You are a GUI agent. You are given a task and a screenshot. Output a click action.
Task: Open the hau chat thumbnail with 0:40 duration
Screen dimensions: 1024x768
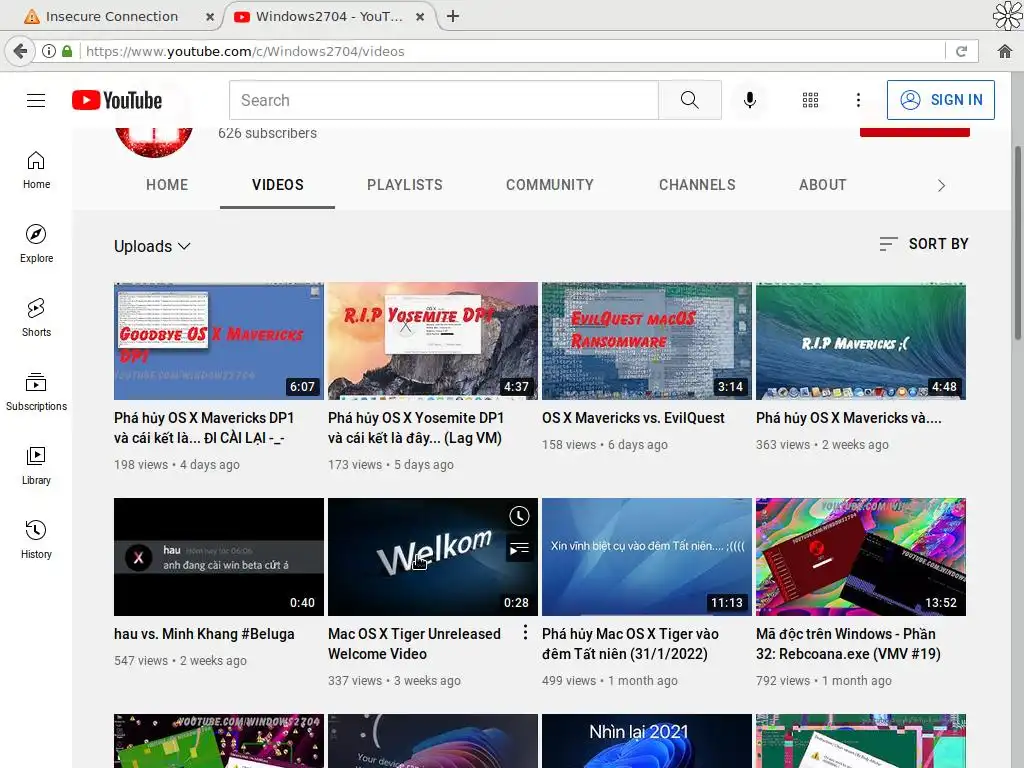tap(219, 557)
